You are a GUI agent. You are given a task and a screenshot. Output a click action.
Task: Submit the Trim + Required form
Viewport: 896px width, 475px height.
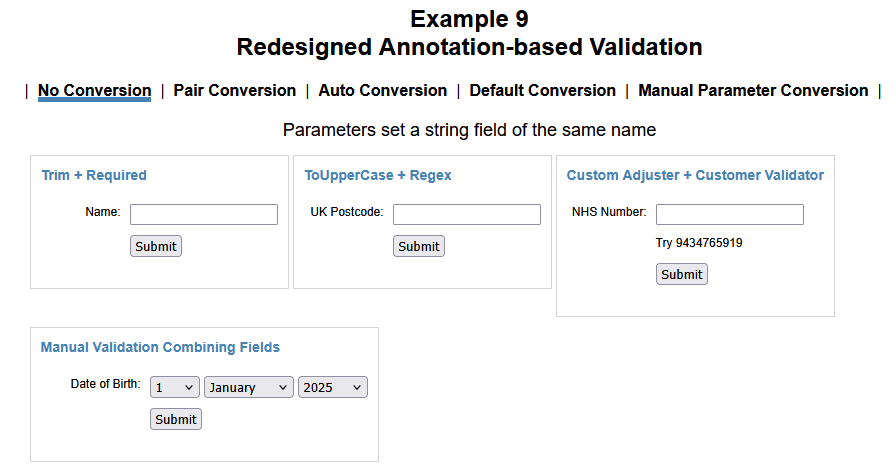pyautogui.click(x=156, y=246)
